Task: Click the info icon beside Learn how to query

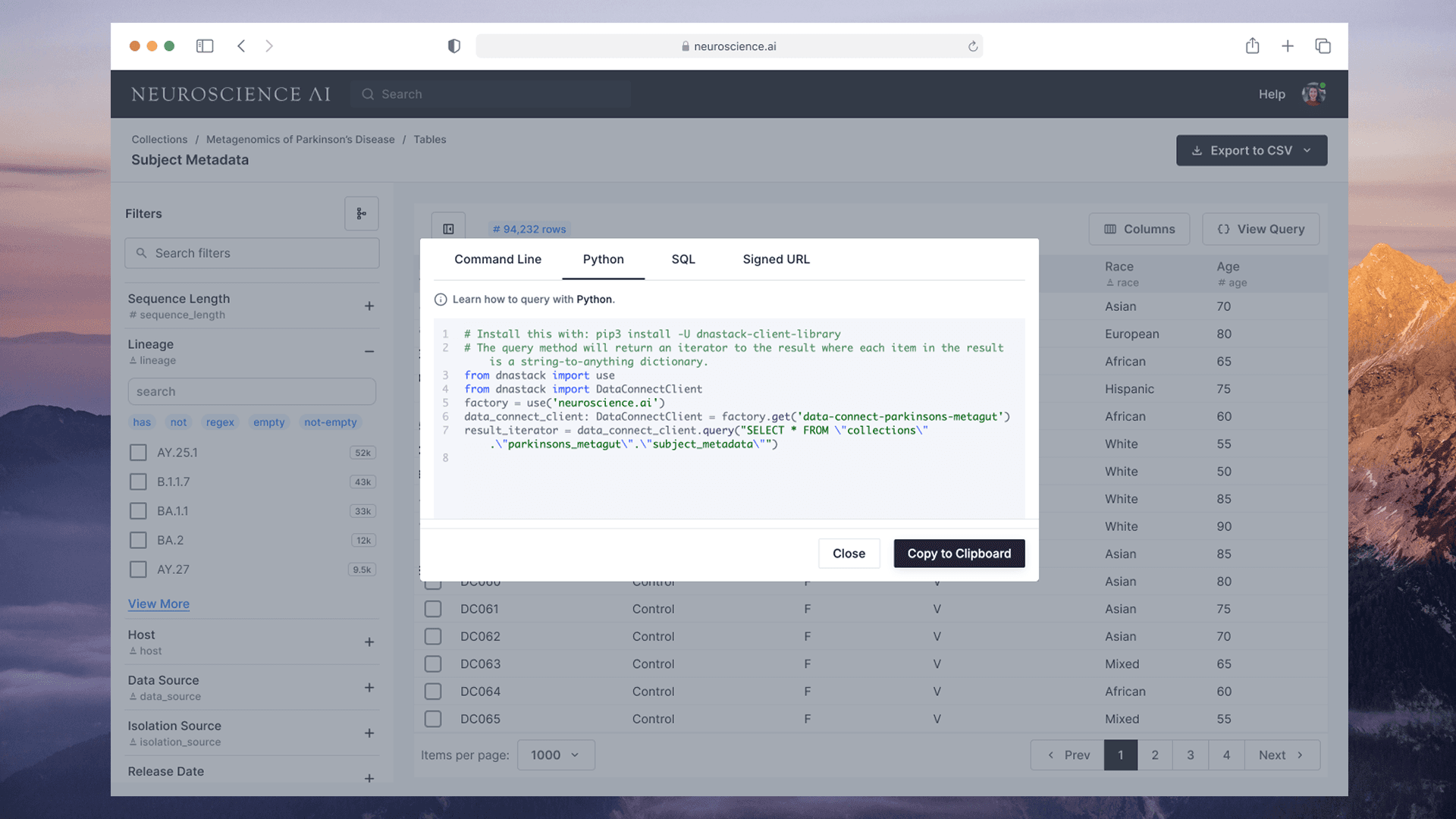Action: (x=441, y=300)
